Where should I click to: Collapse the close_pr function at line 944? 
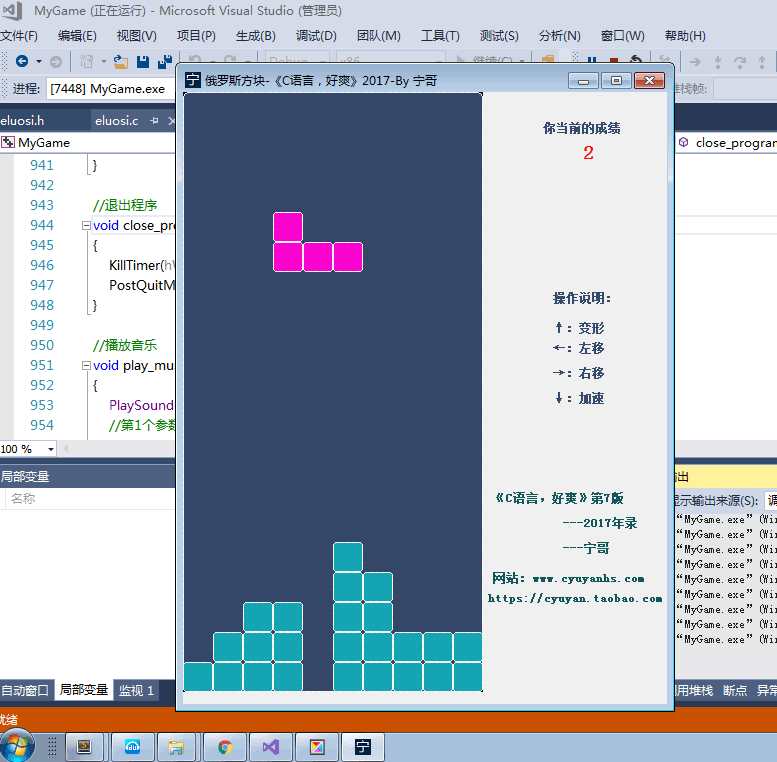click(x=86, y=225)
